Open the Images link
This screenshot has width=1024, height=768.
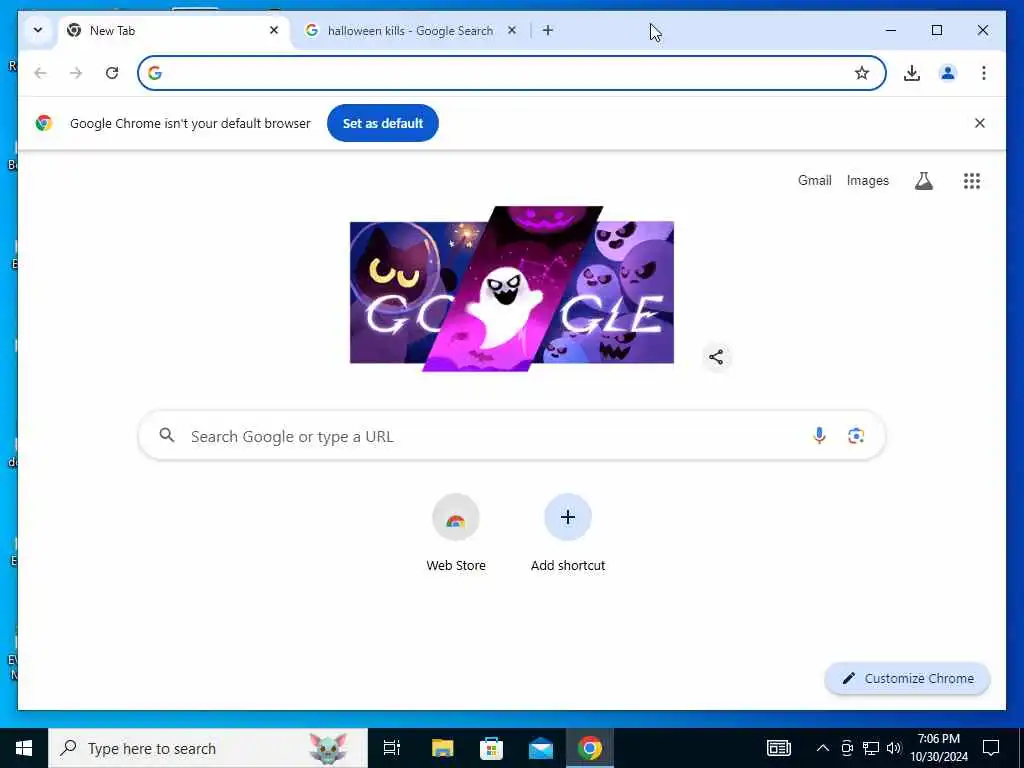pos(867,181)
